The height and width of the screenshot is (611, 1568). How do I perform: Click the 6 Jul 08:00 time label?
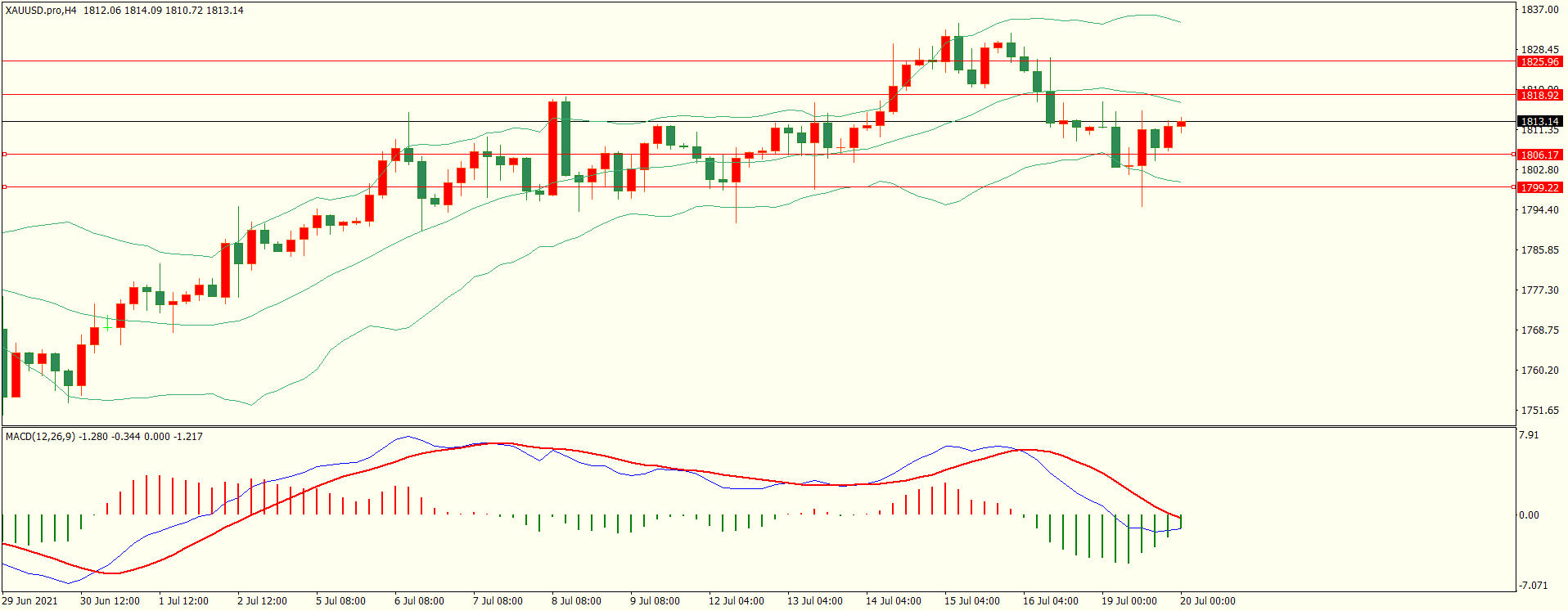[419, 601]
